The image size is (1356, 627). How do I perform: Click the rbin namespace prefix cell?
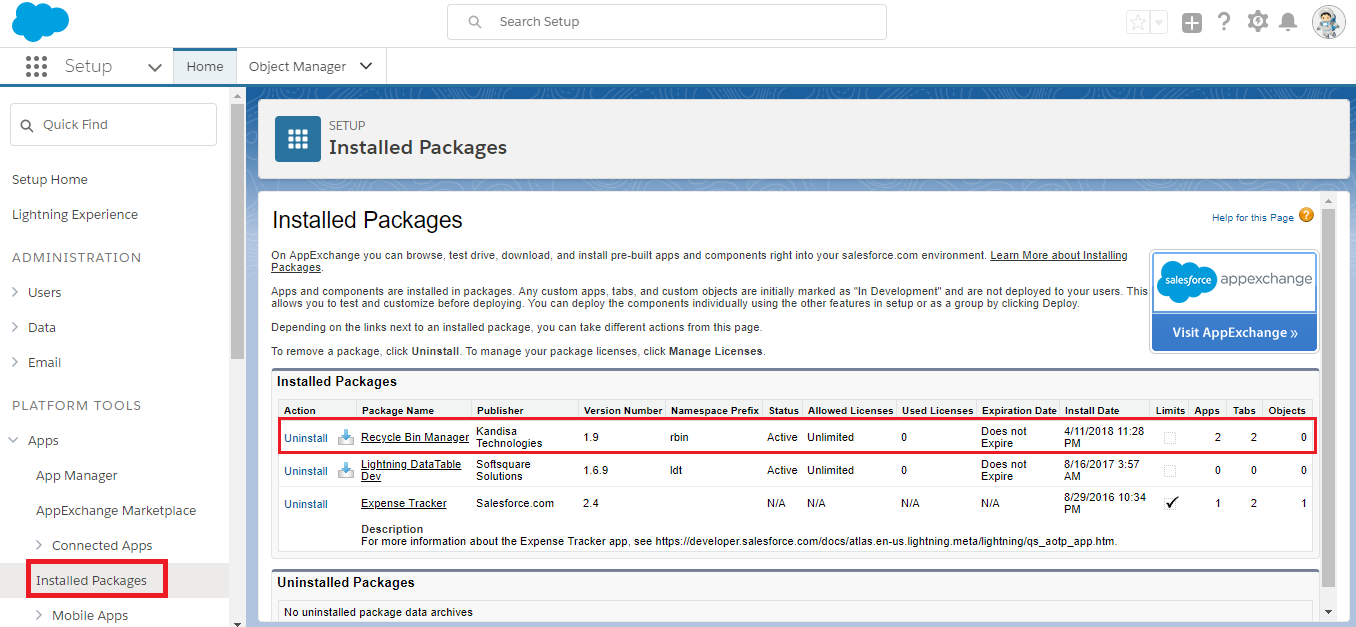[x=679, y=437]
